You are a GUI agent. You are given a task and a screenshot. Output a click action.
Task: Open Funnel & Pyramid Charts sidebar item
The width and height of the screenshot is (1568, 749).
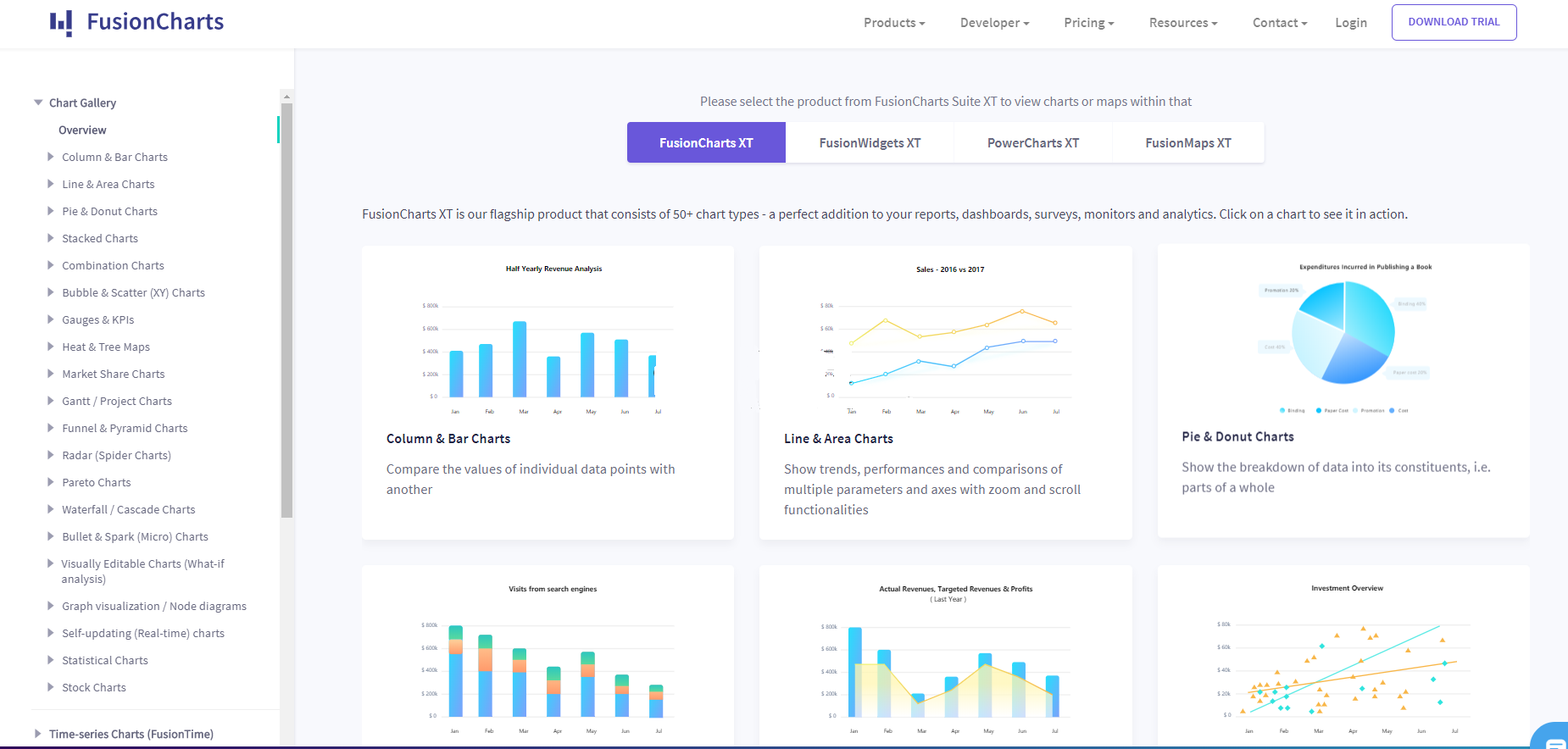click(125, 428)
